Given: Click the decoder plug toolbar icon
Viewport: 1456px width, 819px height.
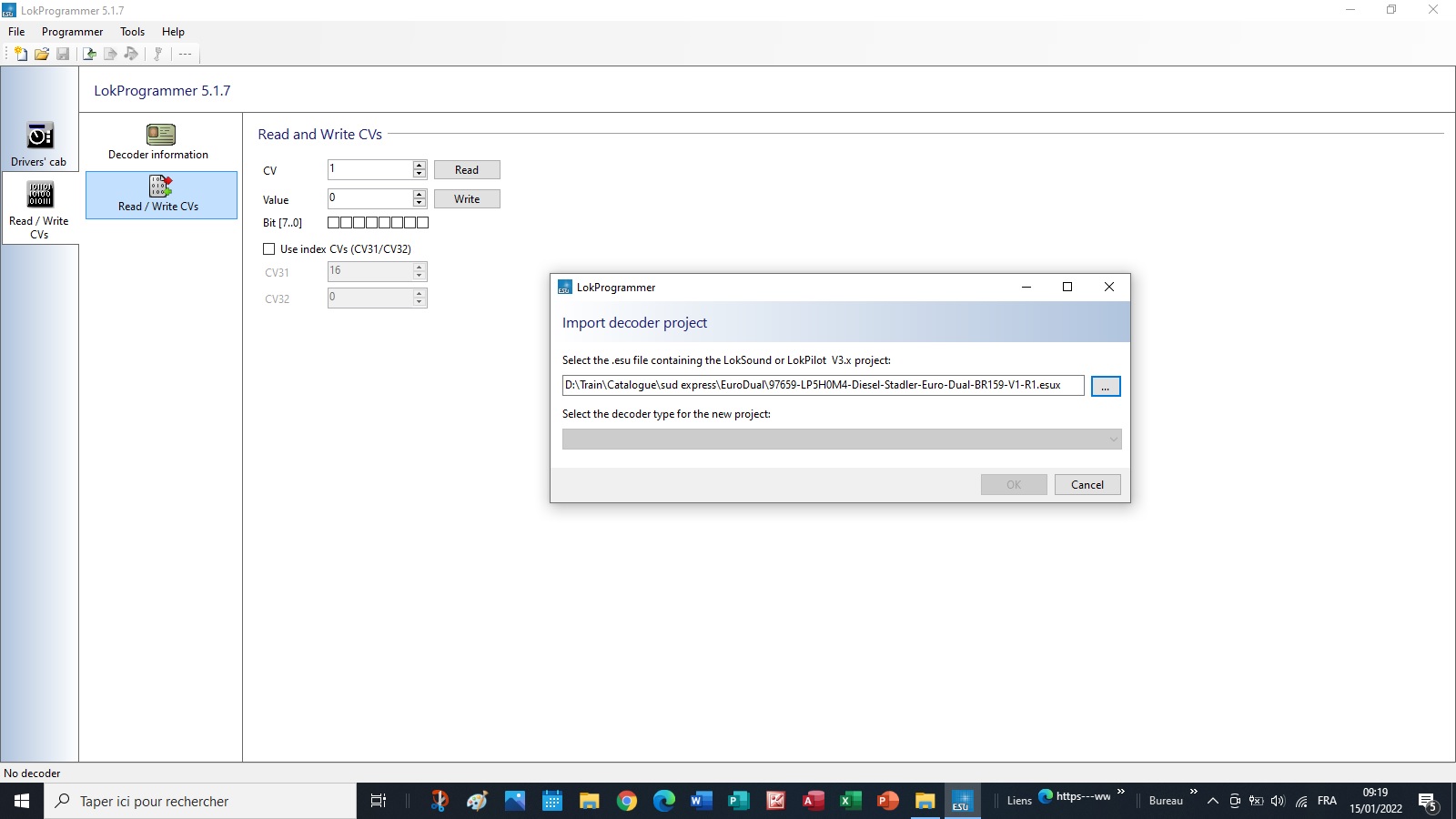Looking at the screenshot, I should 157,54.
